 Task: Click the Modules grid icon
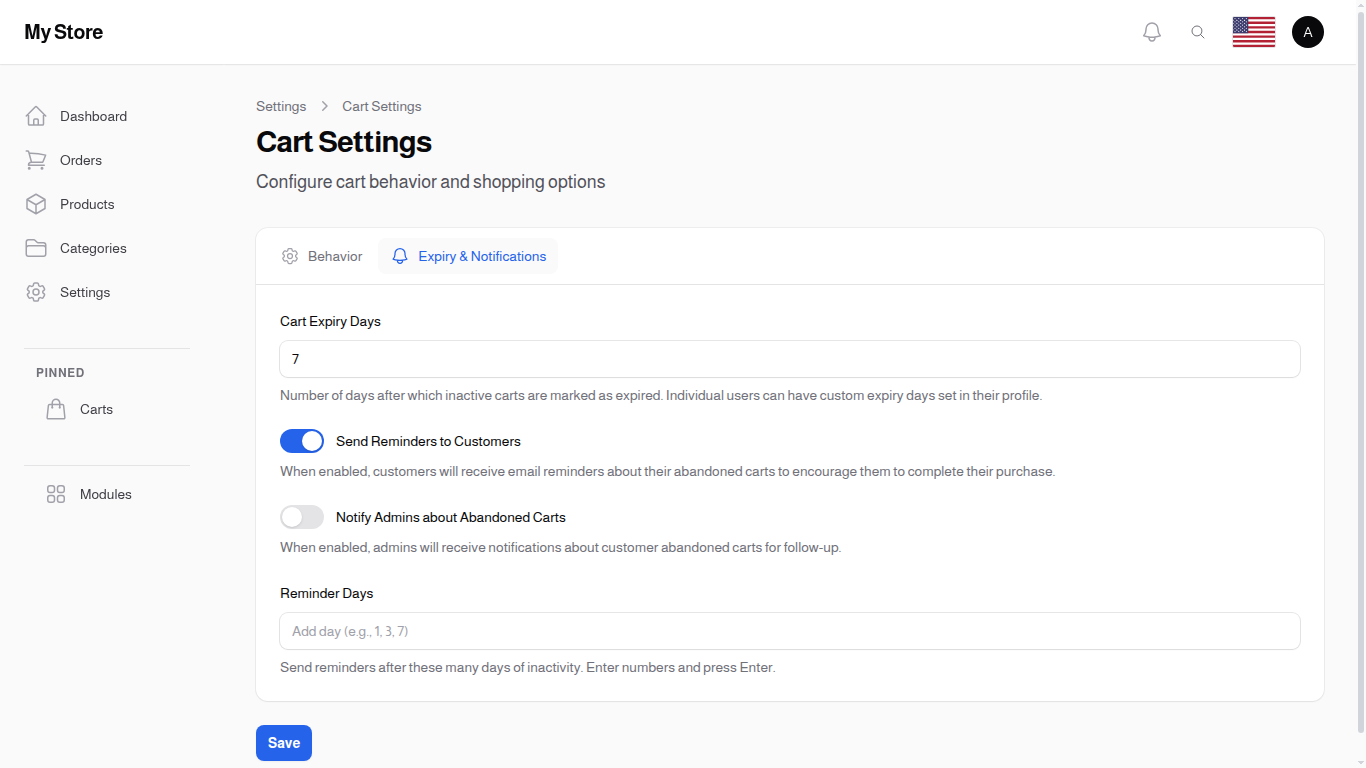coord(56,493)
